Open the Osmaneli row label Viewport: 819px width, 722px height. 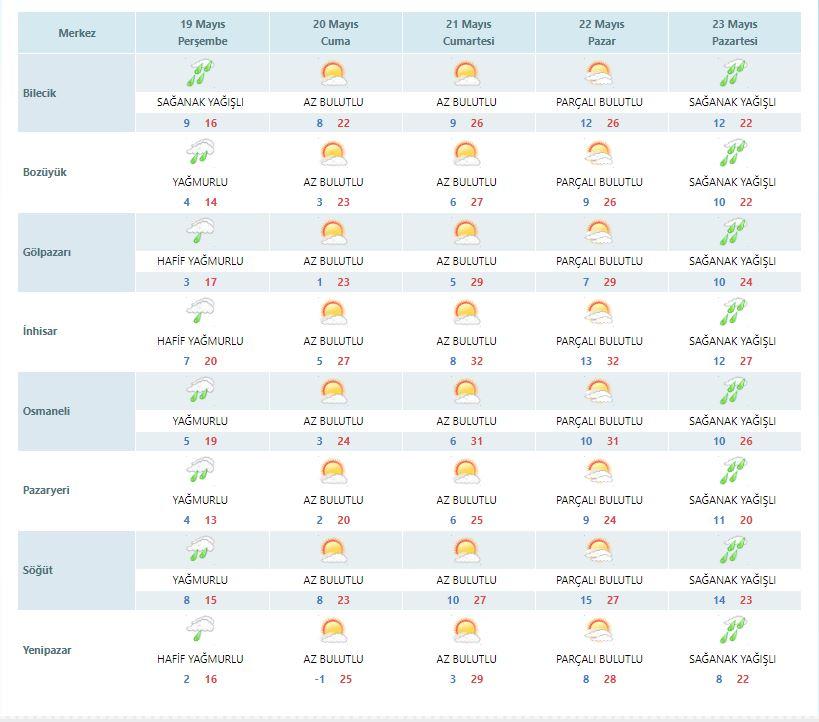tap(46, 411)
